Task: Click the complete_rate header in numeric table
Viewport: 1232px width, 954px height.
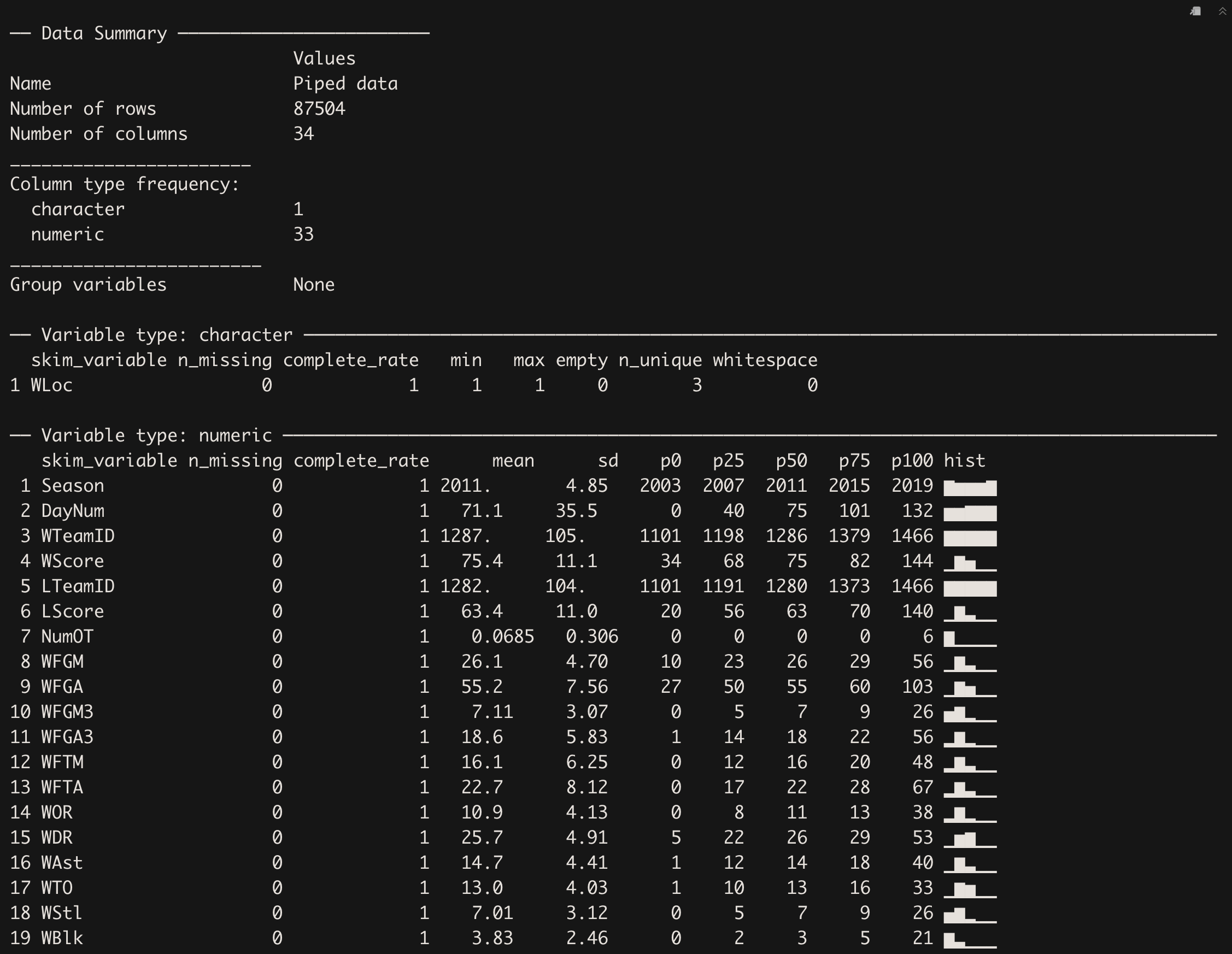Action: pyautogui.click(x=361, y=461)
